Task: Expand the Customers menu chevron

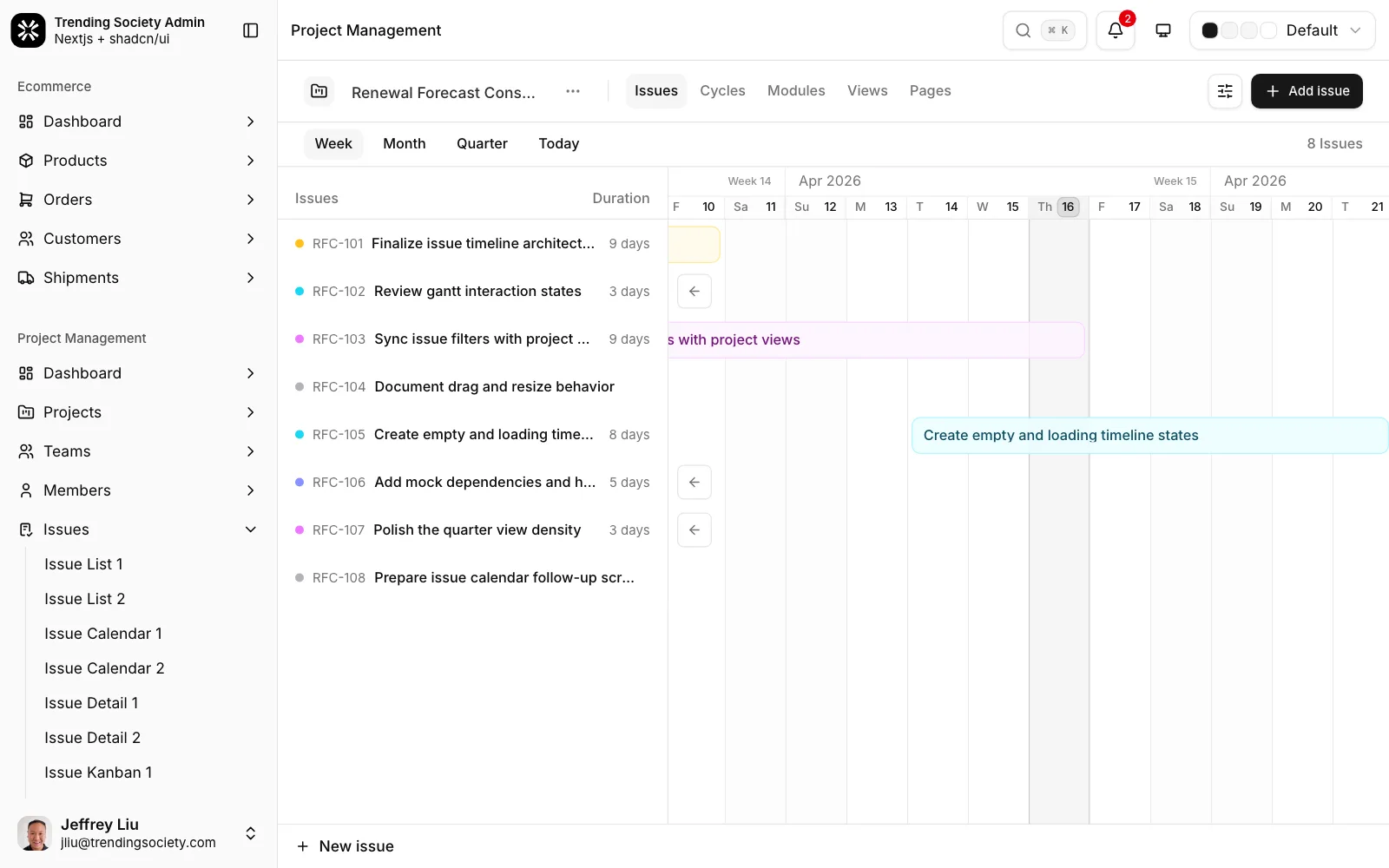Action: pos(250,239)
